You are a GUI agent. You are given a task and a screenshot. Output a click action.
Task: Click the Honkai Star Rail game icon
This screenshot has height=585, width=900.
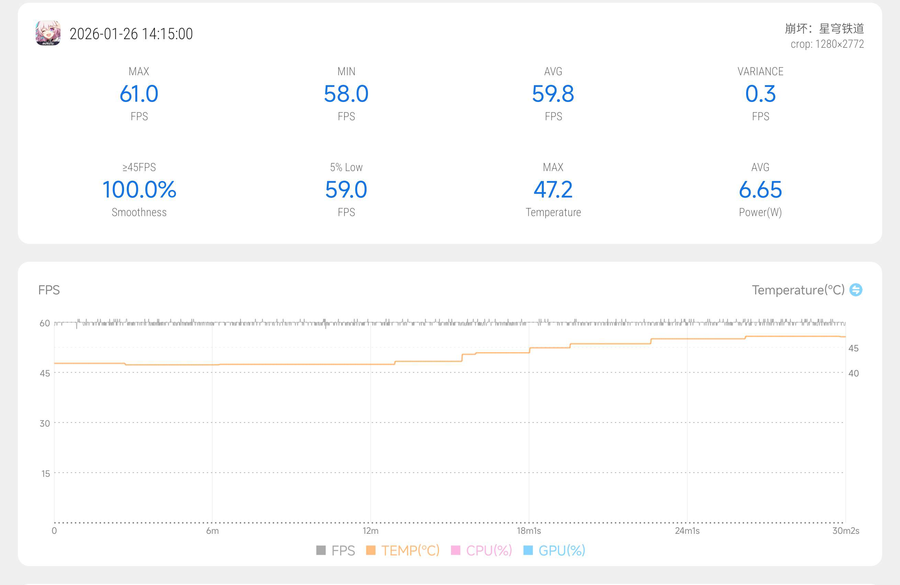pos(48,33)
